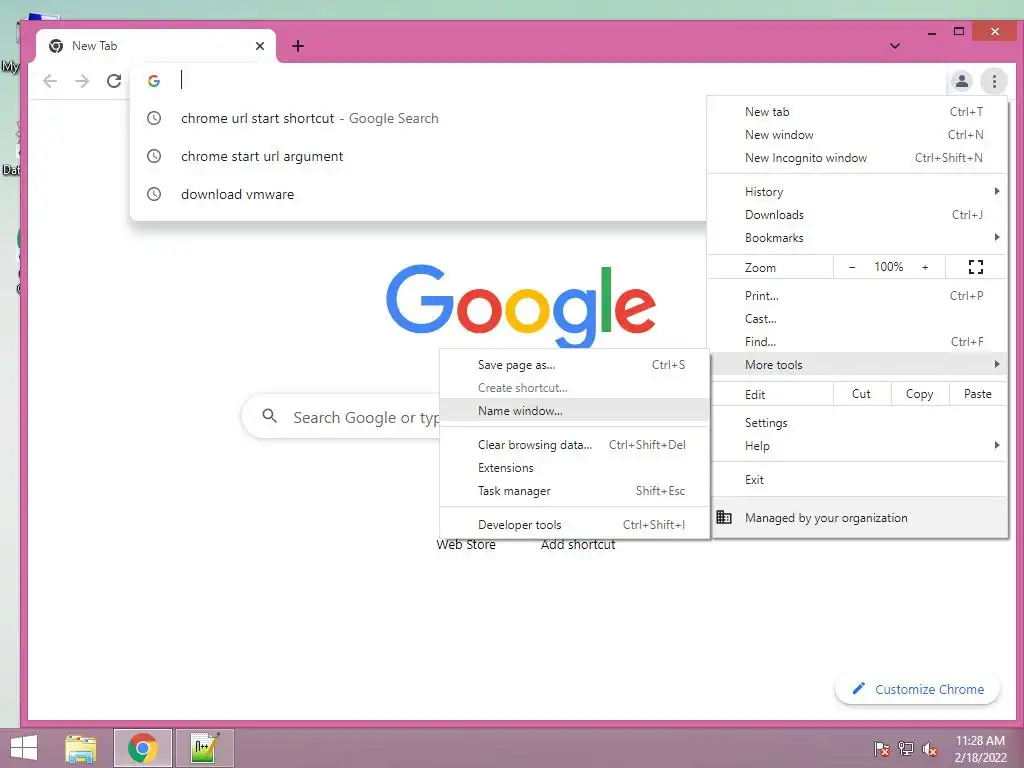This screenshot has width=1024, height=768.
Task: Select Name window... item
Action: point(574,410)
